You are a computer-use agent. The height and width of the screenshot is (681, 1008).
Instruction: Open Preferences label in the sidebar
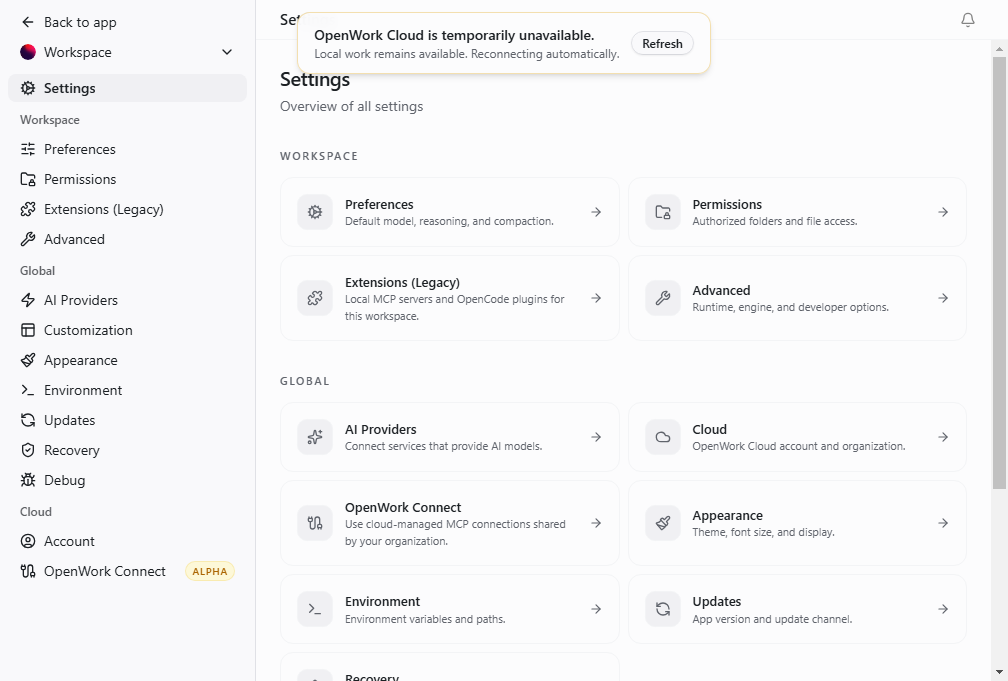point(80,149)
